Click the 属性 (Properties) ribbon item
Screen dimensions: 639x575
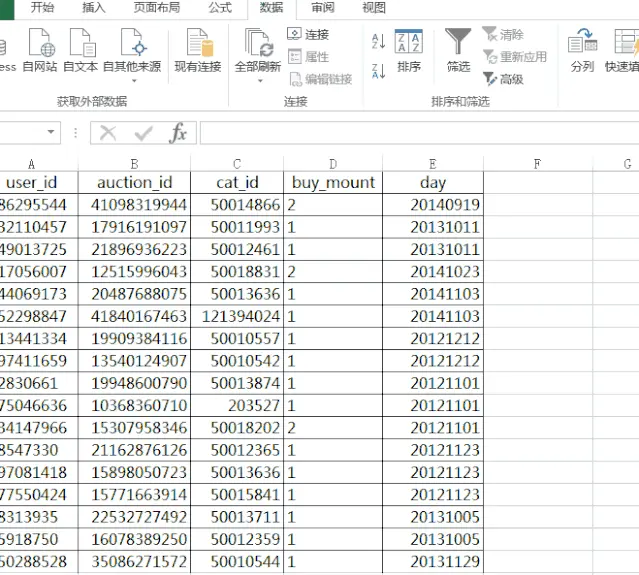point(308,57)
